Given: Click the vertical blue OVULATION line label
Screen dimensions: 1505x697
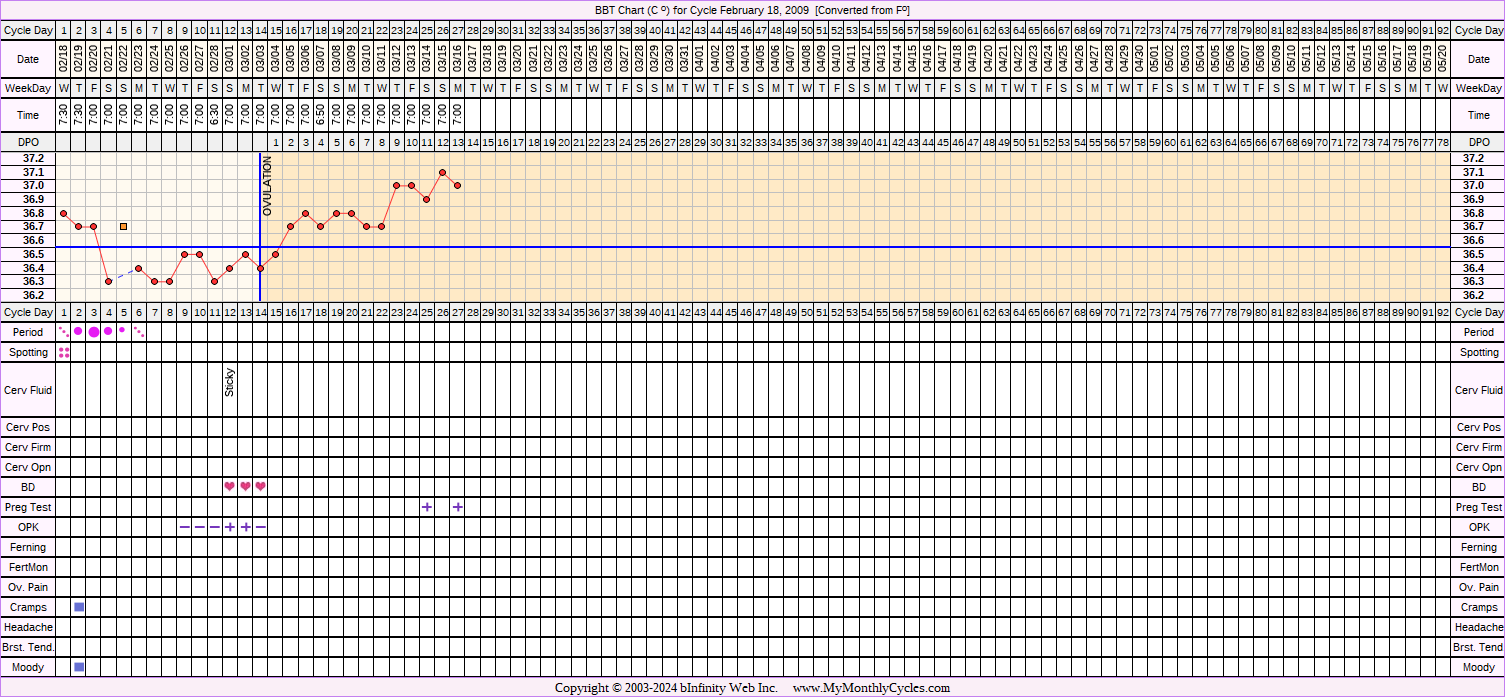Looking at the screenshot, I should point(267,186).
